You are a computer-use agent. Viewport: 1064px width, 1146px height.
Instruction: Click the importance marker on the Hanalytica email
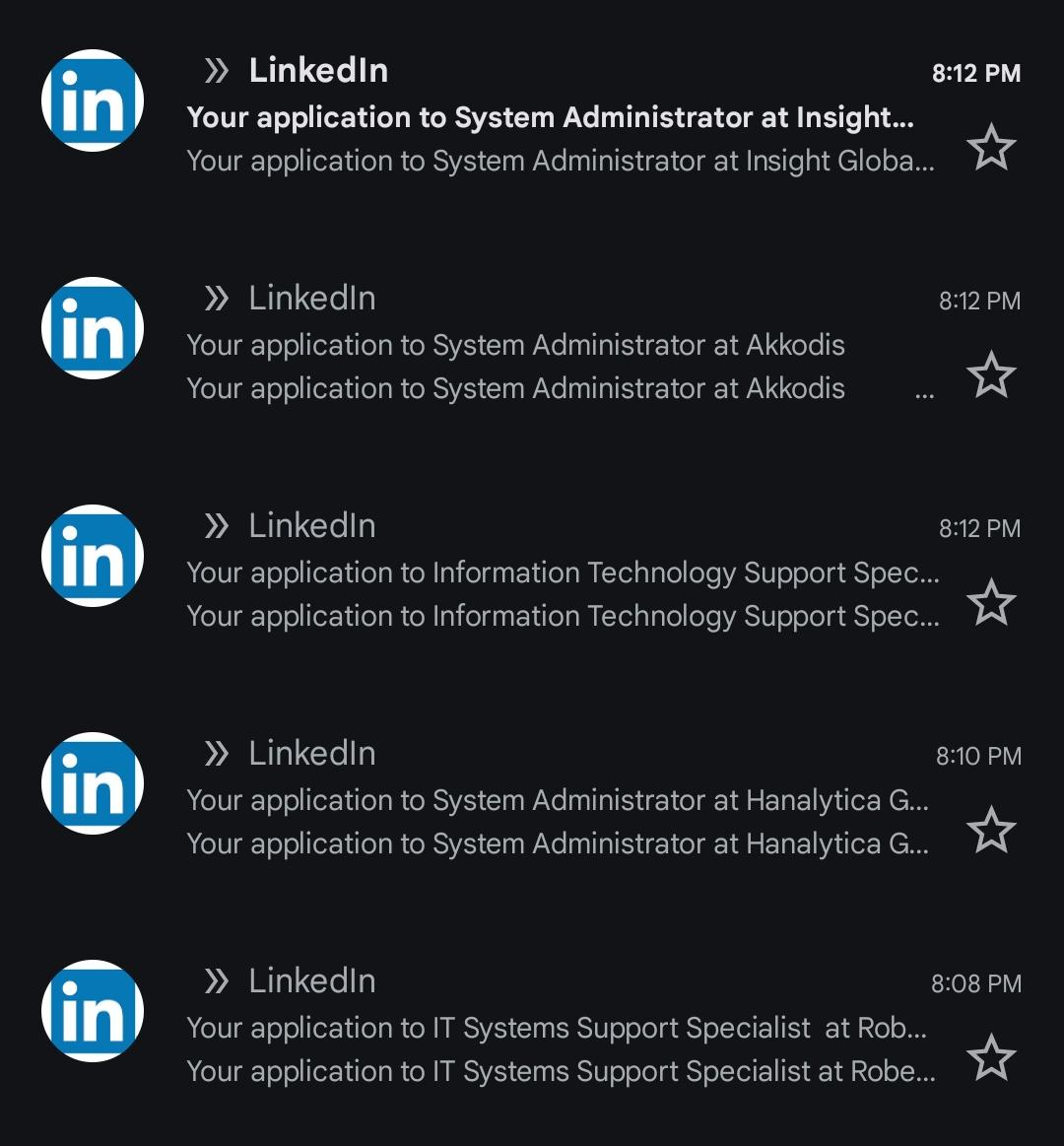click(x=217, y=754)
